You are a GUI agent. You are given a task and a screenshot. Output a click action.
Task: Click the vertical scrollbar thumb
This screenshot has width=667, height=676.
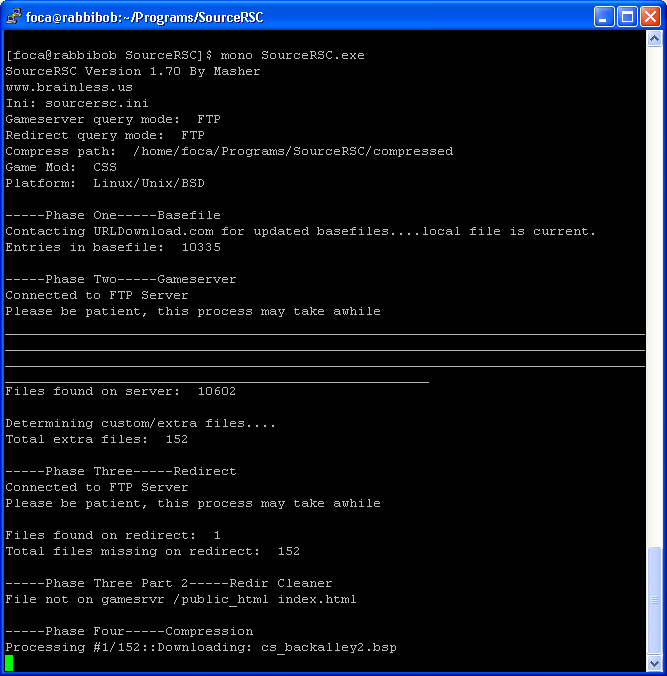655,600
